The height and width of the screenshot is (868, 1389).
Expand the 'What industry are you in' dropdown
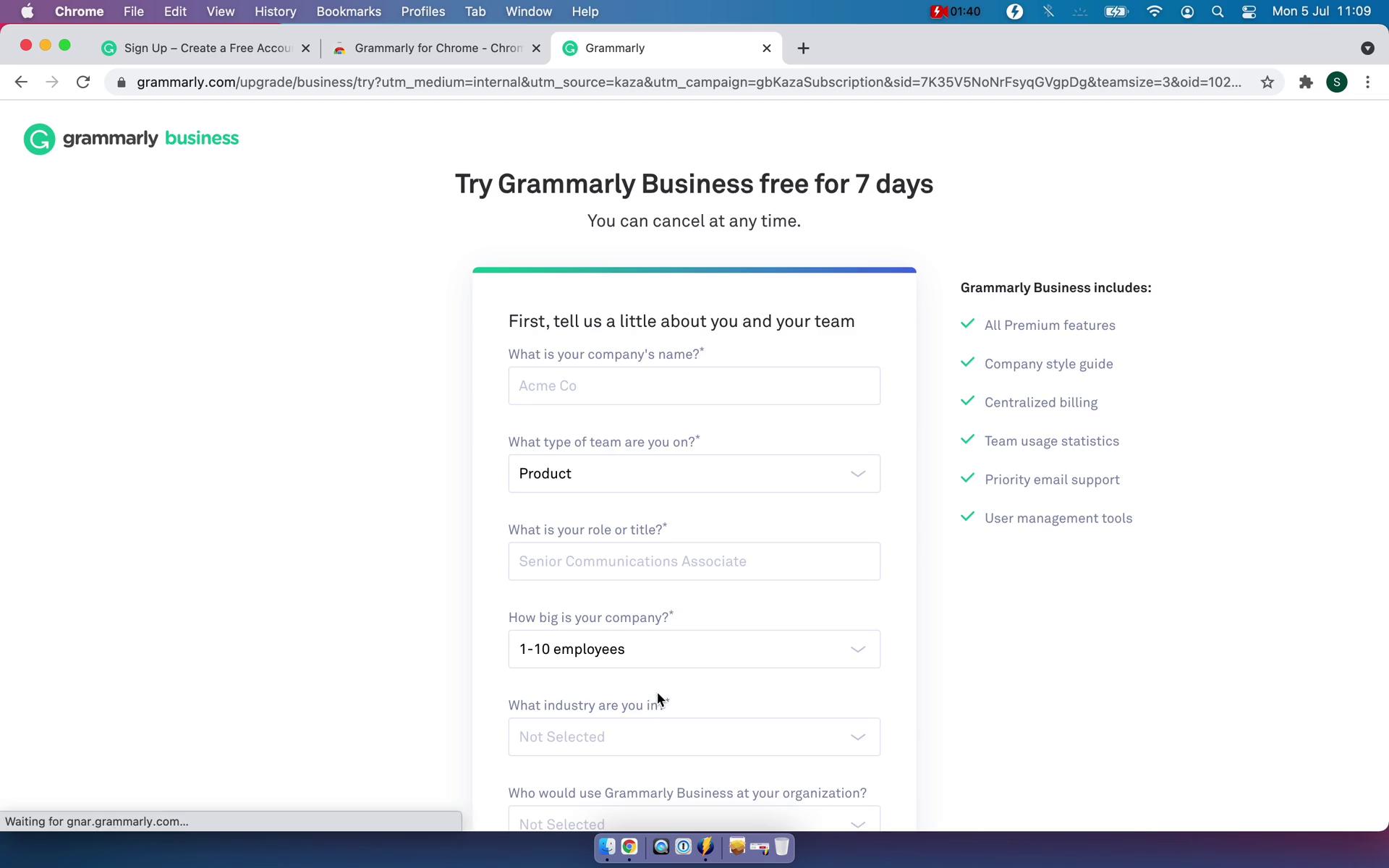click(x=694, y=737)
